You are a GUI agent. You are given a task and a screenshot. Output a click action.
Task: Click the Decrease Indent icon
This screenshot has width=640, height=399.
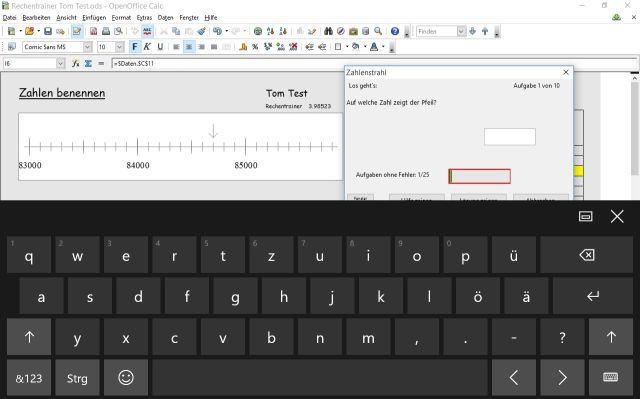(310, 47)
